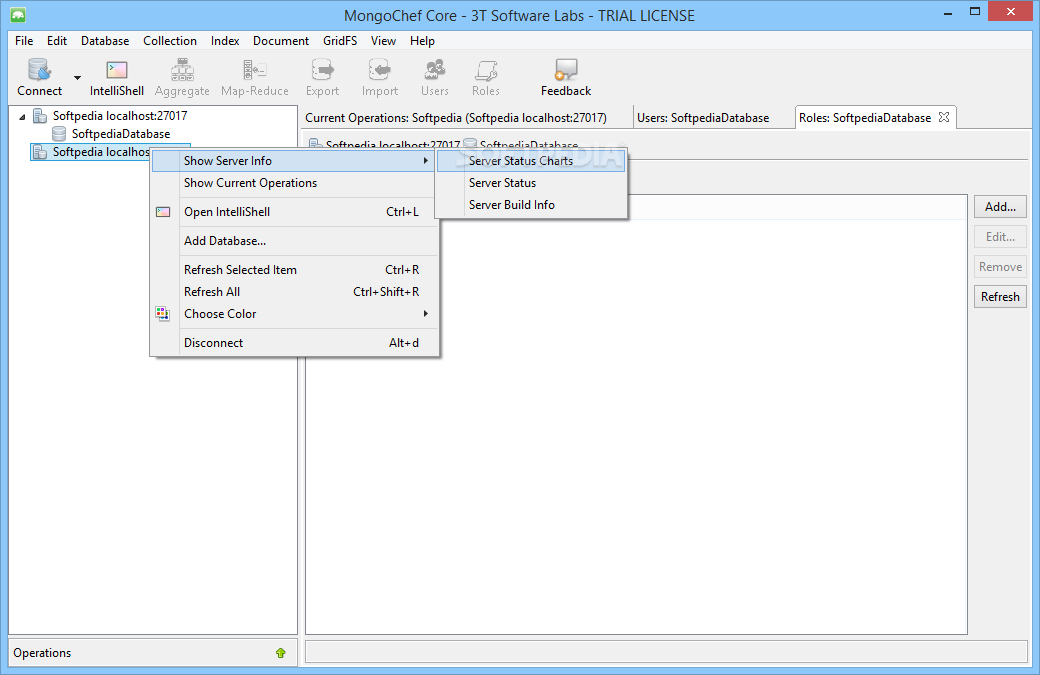Open the Document menu
The image size is (1040, 675).
click(x=281, y=40)
